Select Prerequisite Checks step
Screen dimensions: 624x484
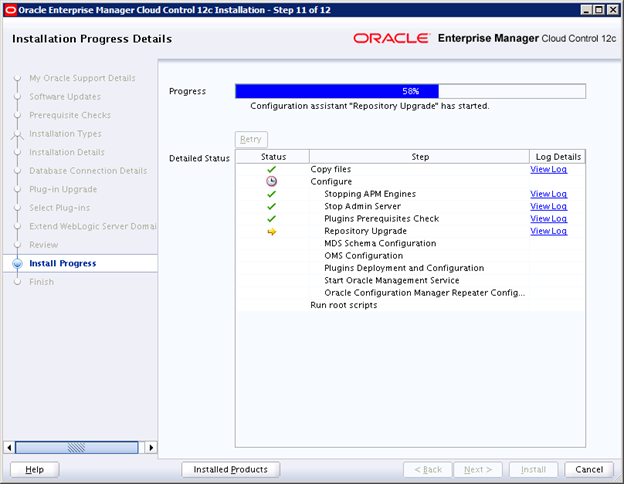click(x=70, y=115)
